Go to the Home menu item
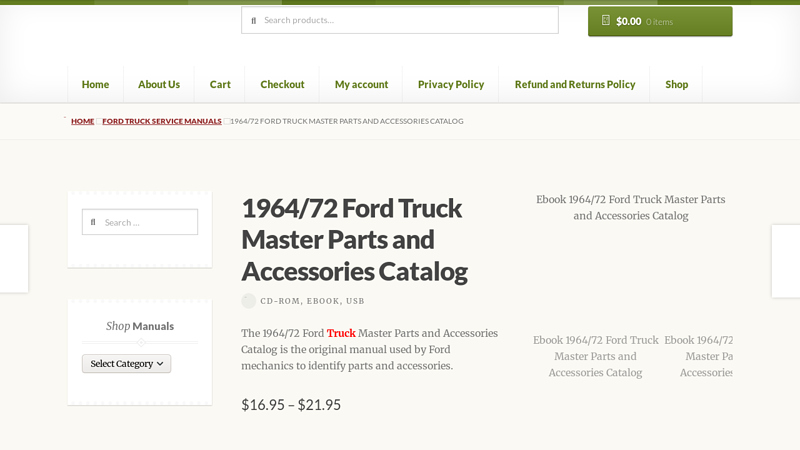 [95, 85]
